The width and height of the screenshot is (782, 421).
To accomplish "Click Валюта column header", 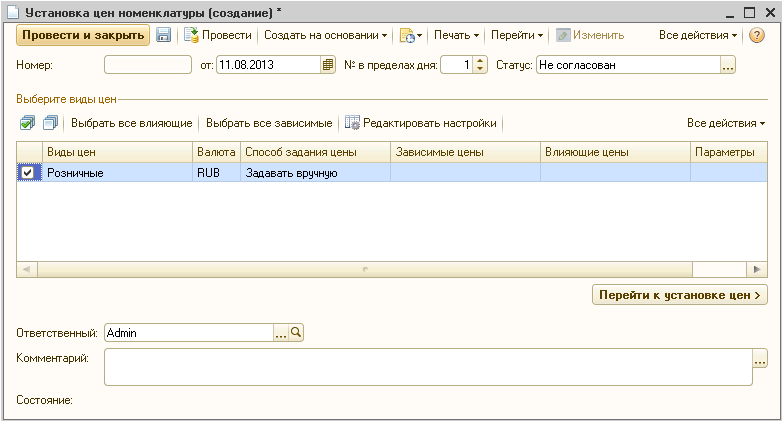I will pyautogui.click(x=216, y=152).
